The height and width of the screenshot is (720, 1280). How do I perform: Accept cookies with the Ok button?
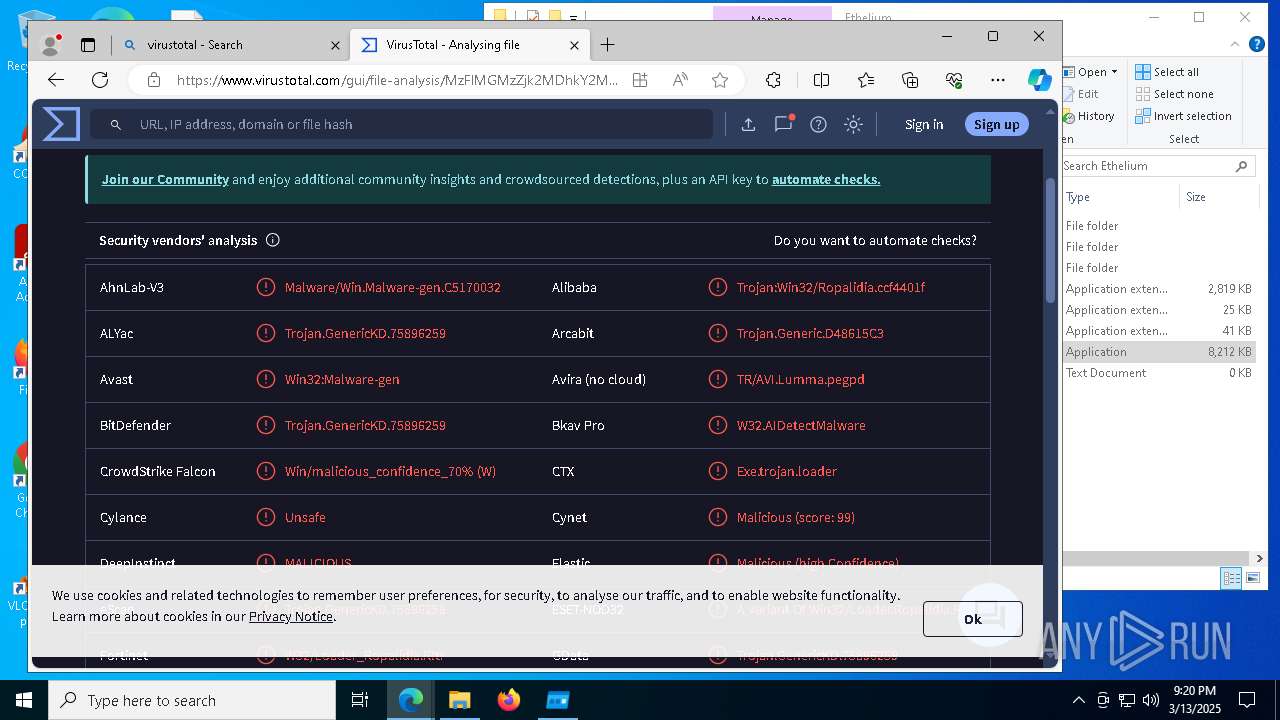tap(973, 619)
